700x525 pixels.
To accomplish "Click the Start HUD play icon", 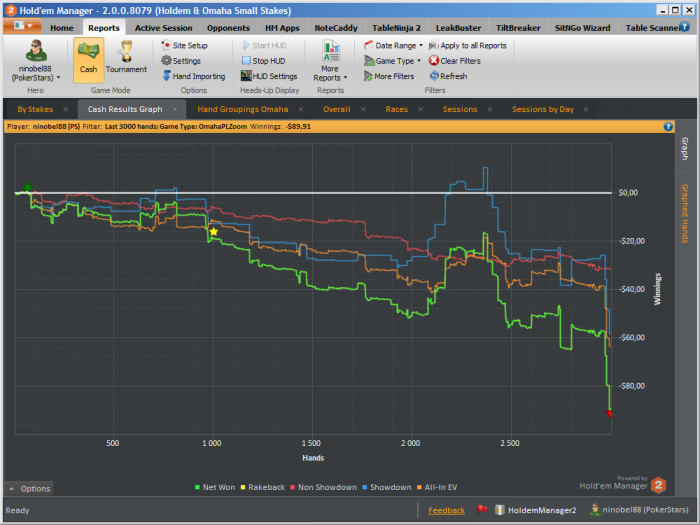I will pos(246,45).
